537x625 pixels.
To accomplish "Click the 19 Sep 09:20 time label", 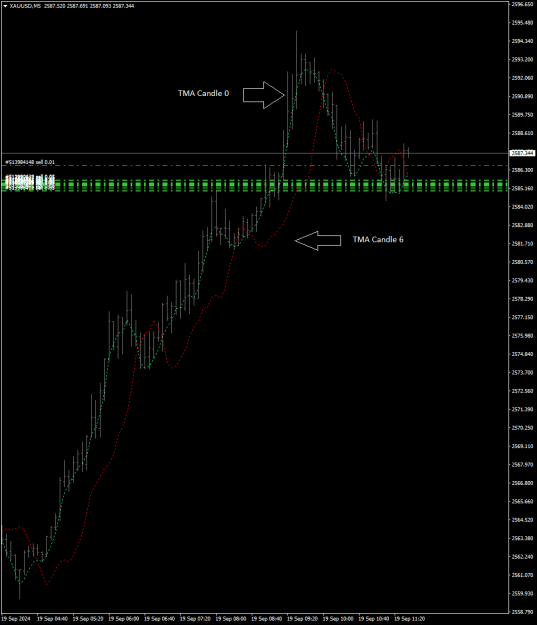I will [303, 619].
